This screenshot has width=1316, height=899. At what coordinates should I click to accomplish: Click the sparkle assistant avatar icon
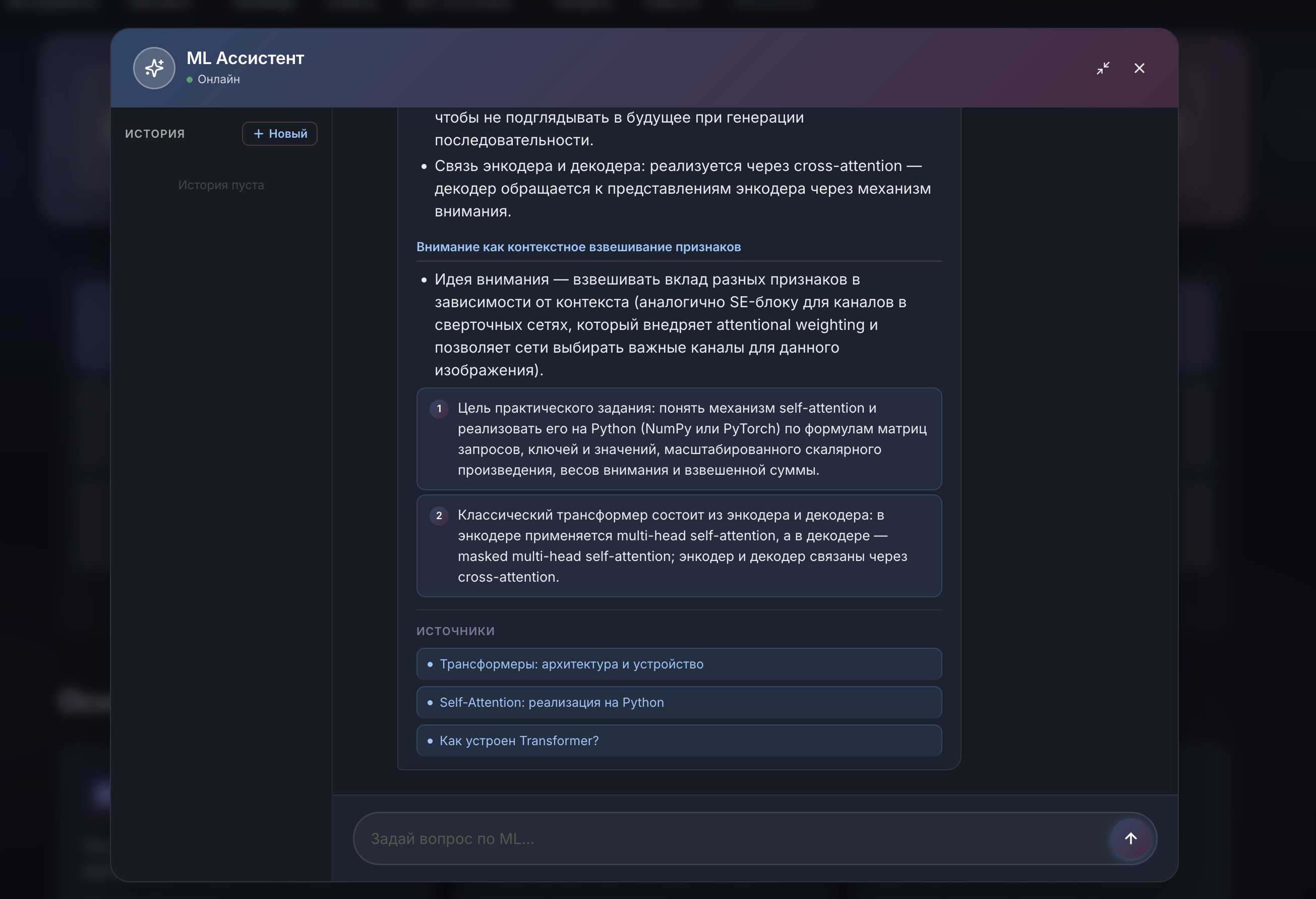click(154, 68)
